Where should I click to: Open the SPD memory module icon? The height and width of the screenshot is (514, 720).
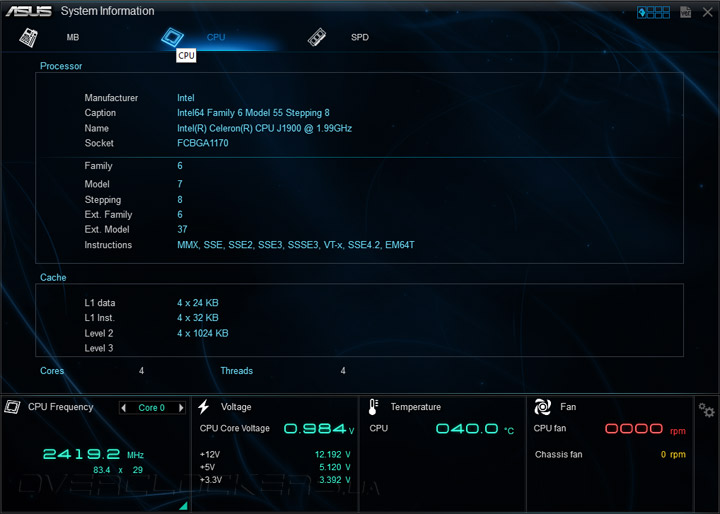pos(317,37)
